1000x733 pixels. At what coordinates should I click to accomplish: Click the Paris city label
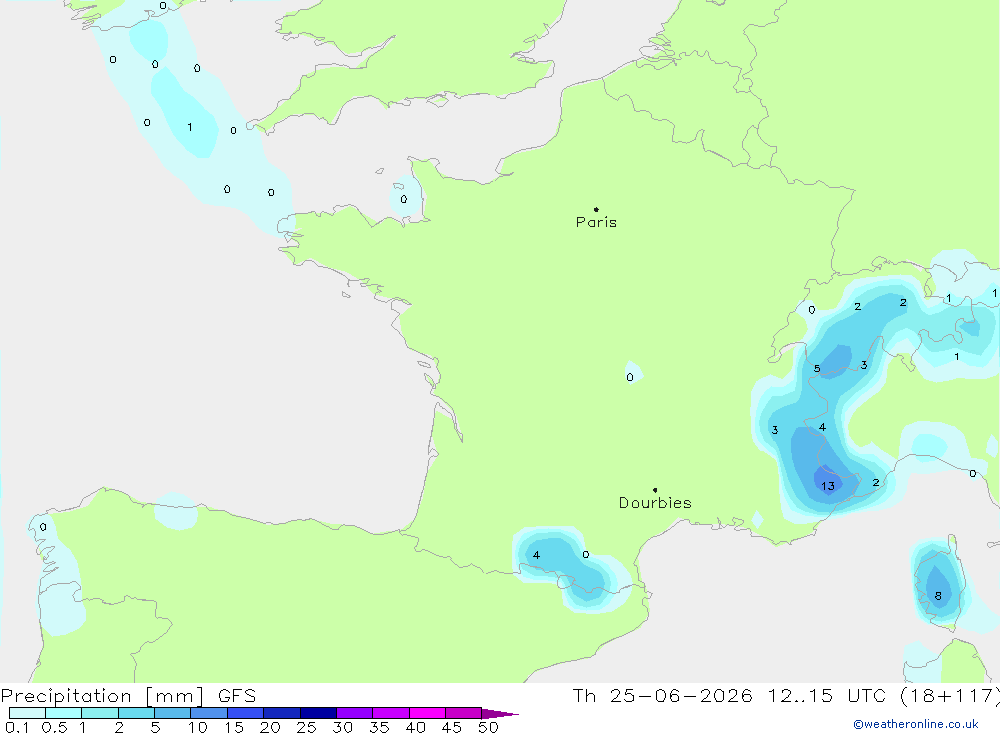pos(596,222)
